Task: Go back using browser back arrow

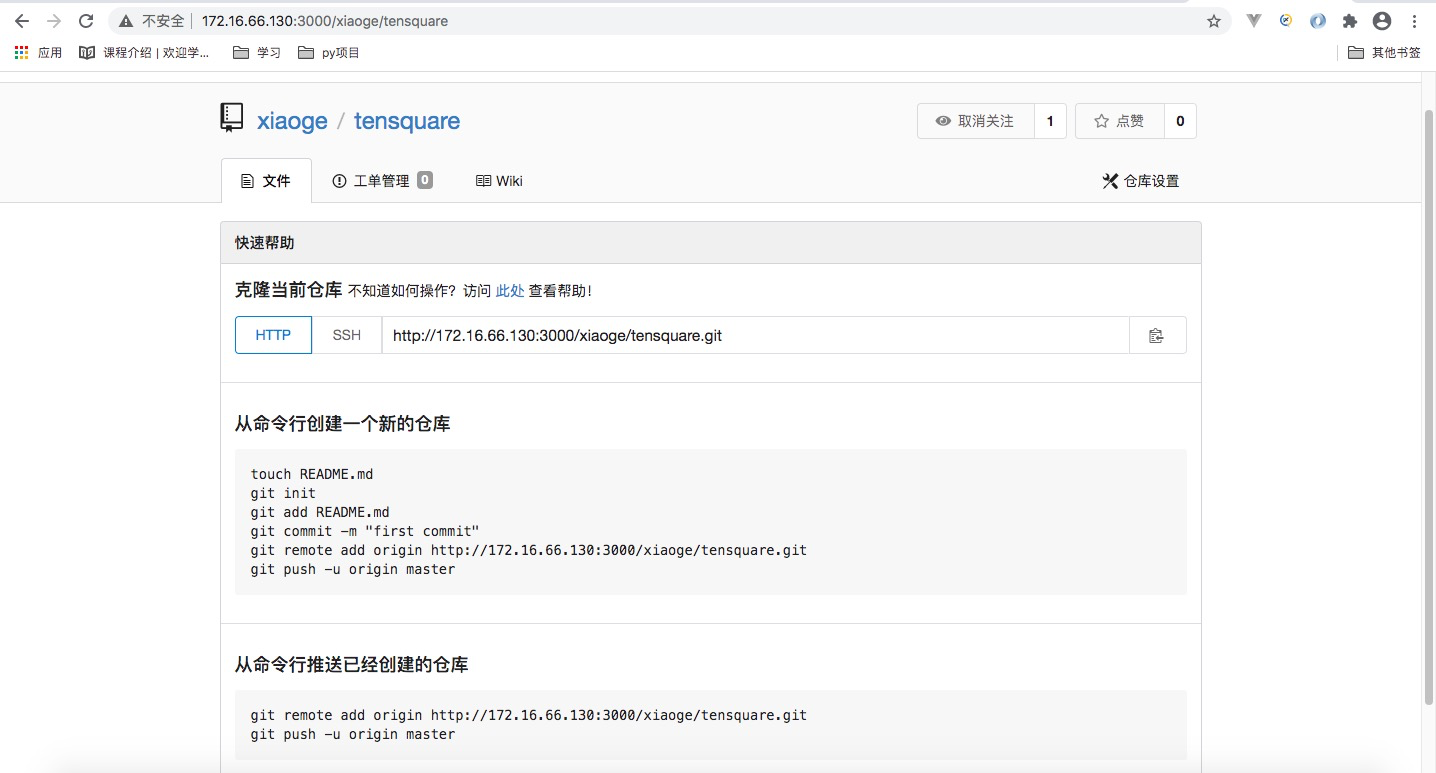Action: coord(21,21)
